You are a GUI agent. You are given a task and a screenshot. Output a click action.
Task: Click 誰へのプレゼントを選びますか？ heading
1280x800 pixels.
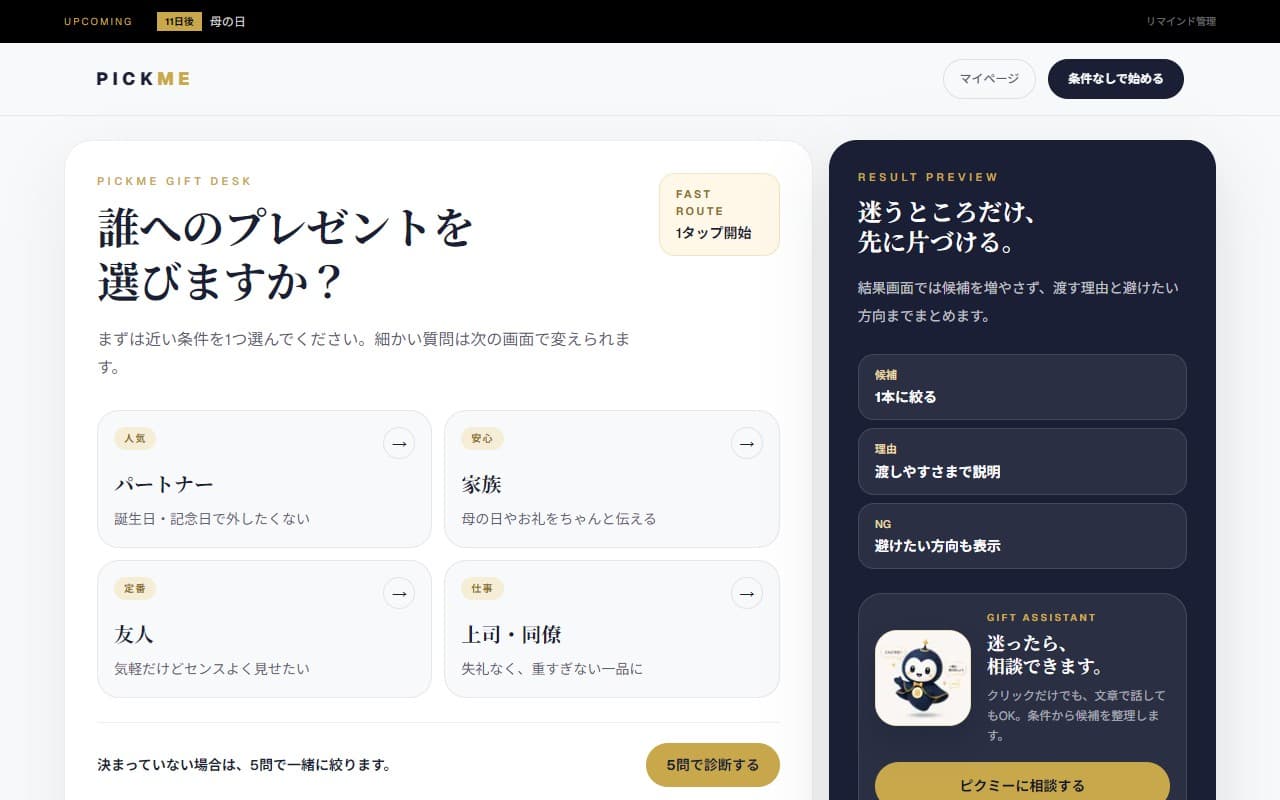285,255
